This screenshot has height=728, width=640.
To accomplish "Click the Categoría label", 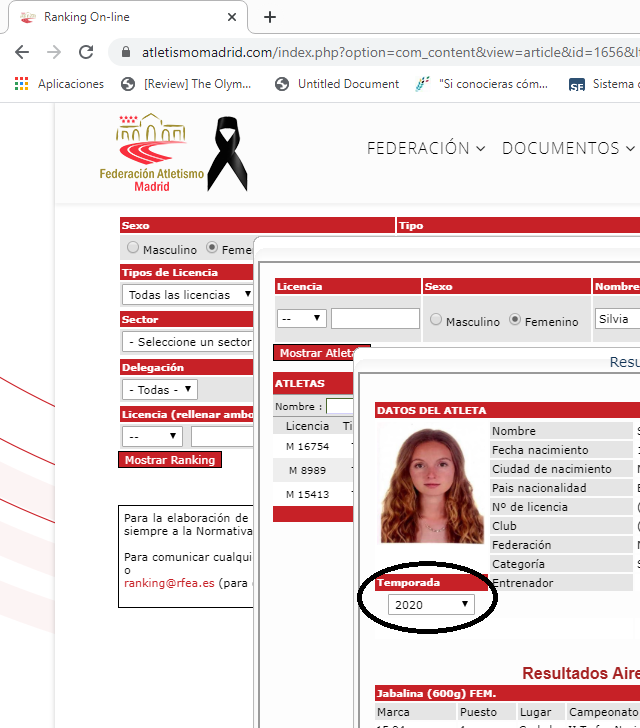I will coord(518,564).
